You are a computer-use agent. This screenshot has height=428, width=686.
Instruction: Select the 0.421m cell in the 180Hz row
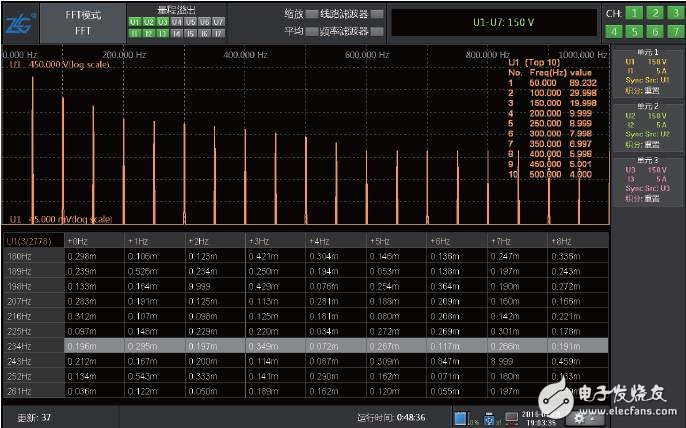276,256
